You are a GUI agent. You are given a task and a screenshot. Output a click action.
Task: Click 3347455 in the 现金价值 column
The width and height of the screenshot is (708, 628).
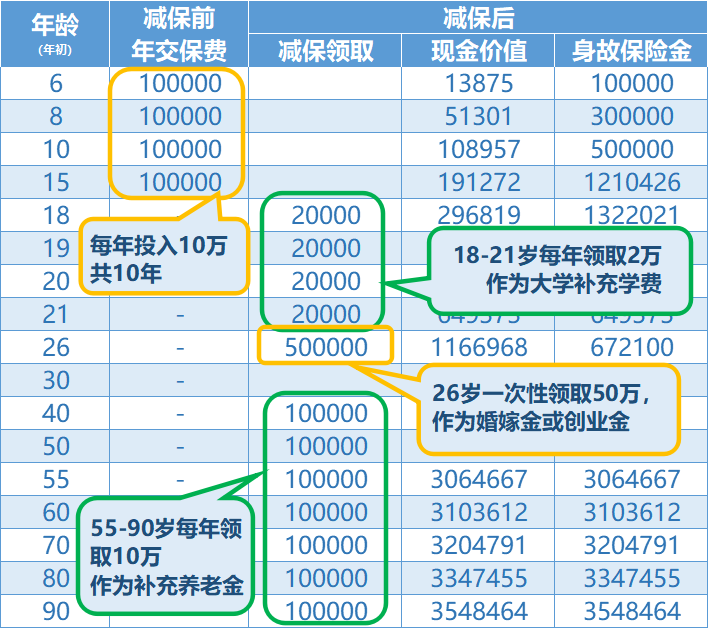[479, 578]
